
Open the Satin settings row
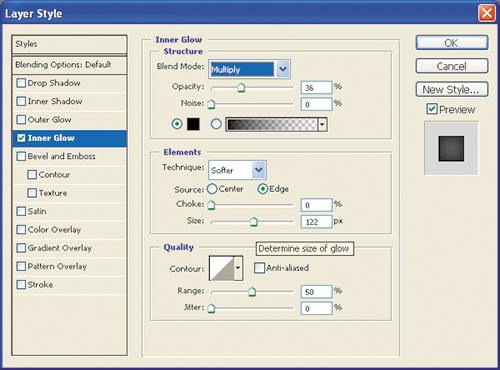[69, 212]
